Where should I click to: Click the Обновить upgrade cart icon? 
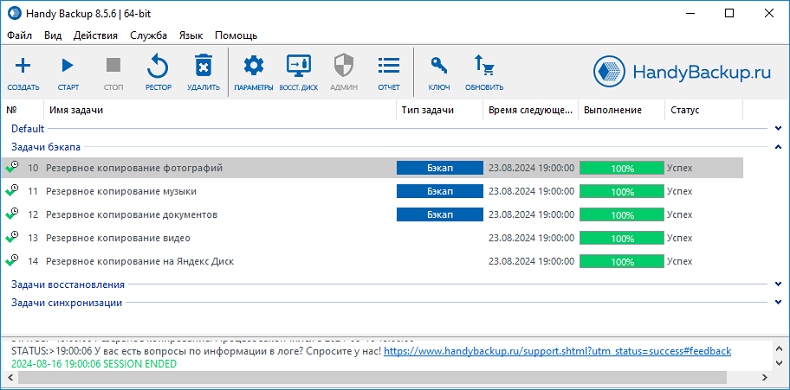(x=484, y=66)
